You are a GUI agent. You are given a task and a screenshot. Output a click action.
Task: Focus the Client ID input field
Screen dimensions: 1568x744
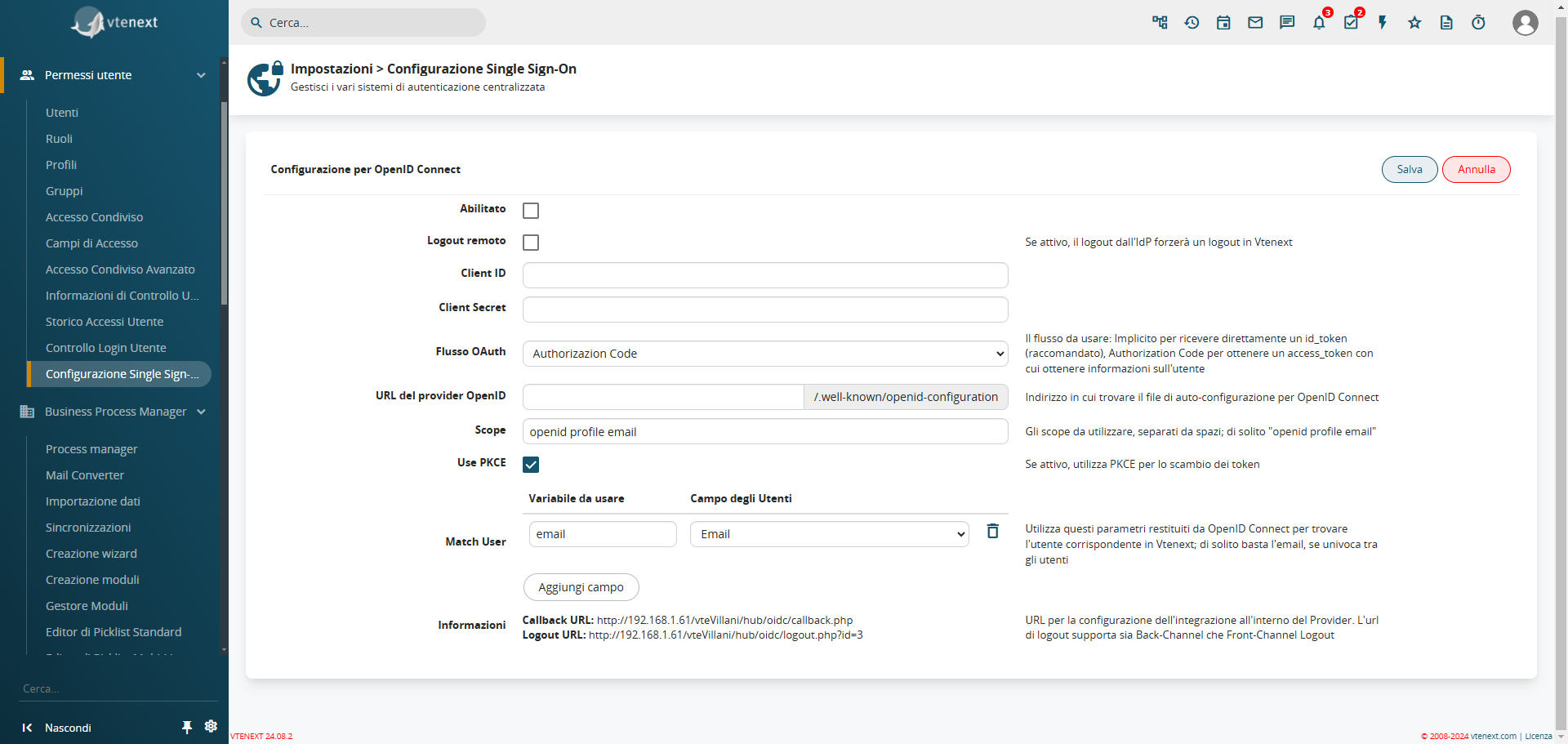click(765, 275)
